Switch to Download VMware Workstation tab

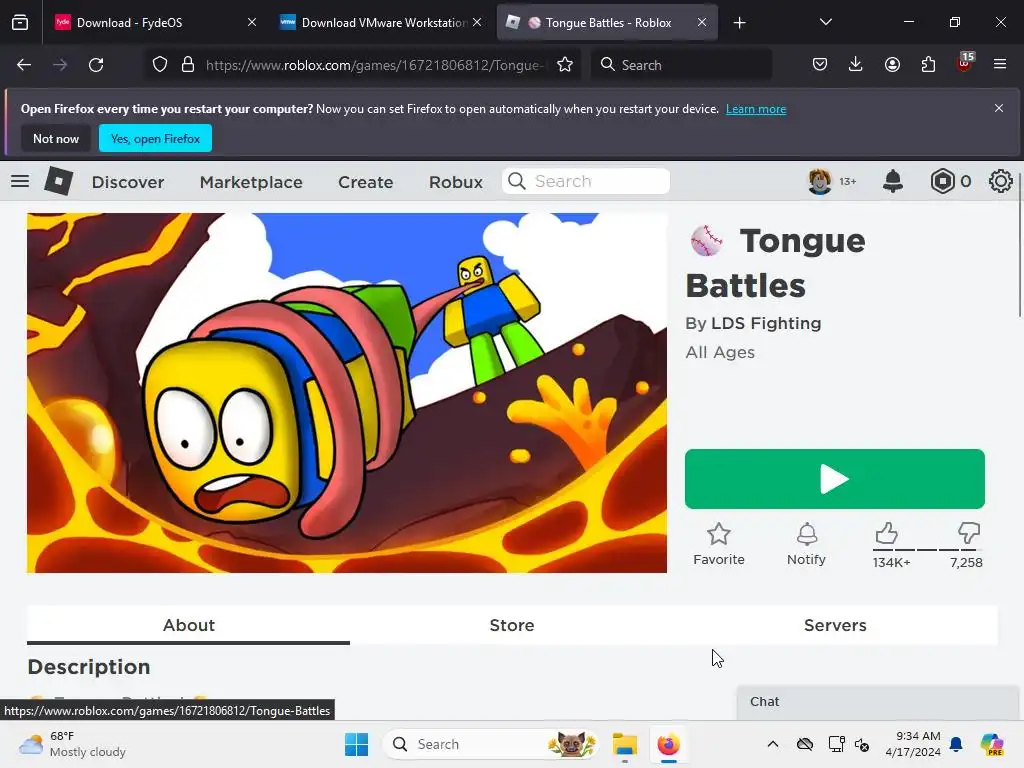[x=381, y=23]
